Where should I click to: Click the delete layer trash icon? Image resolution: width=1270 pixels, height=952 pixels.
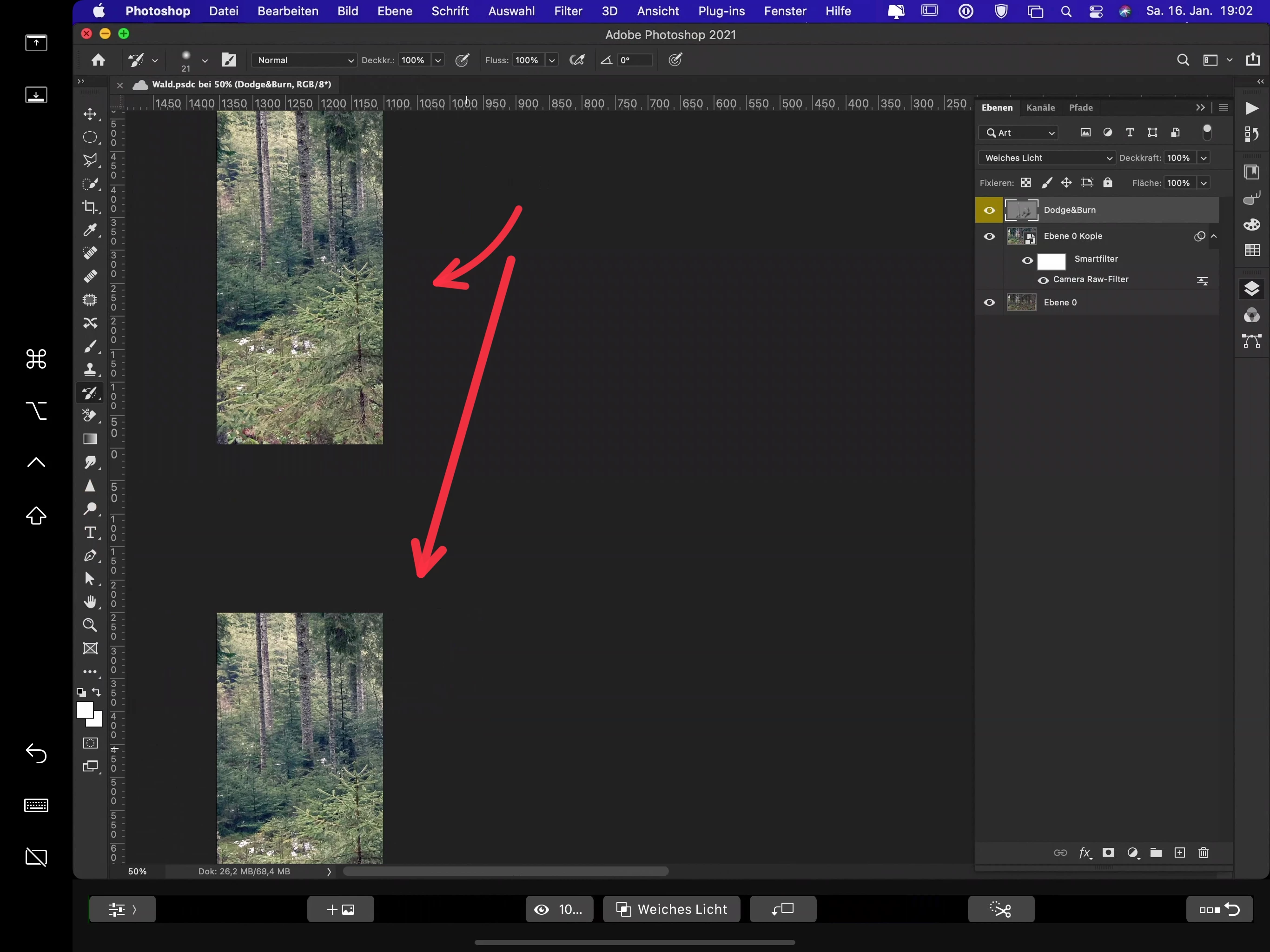point(1204,853)
